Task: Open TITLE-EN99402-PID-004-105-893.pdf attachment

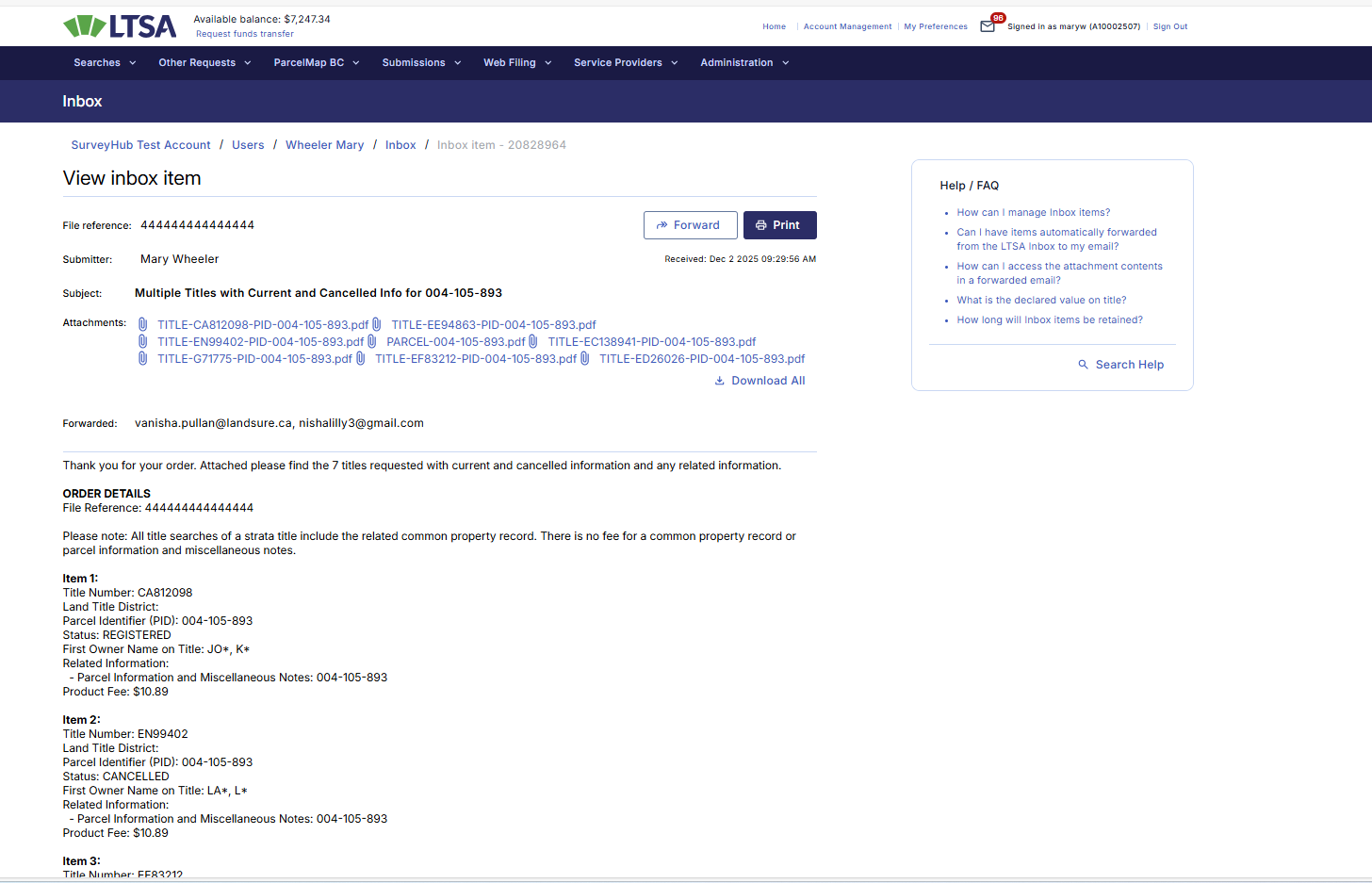Action: tap(260, 342)
